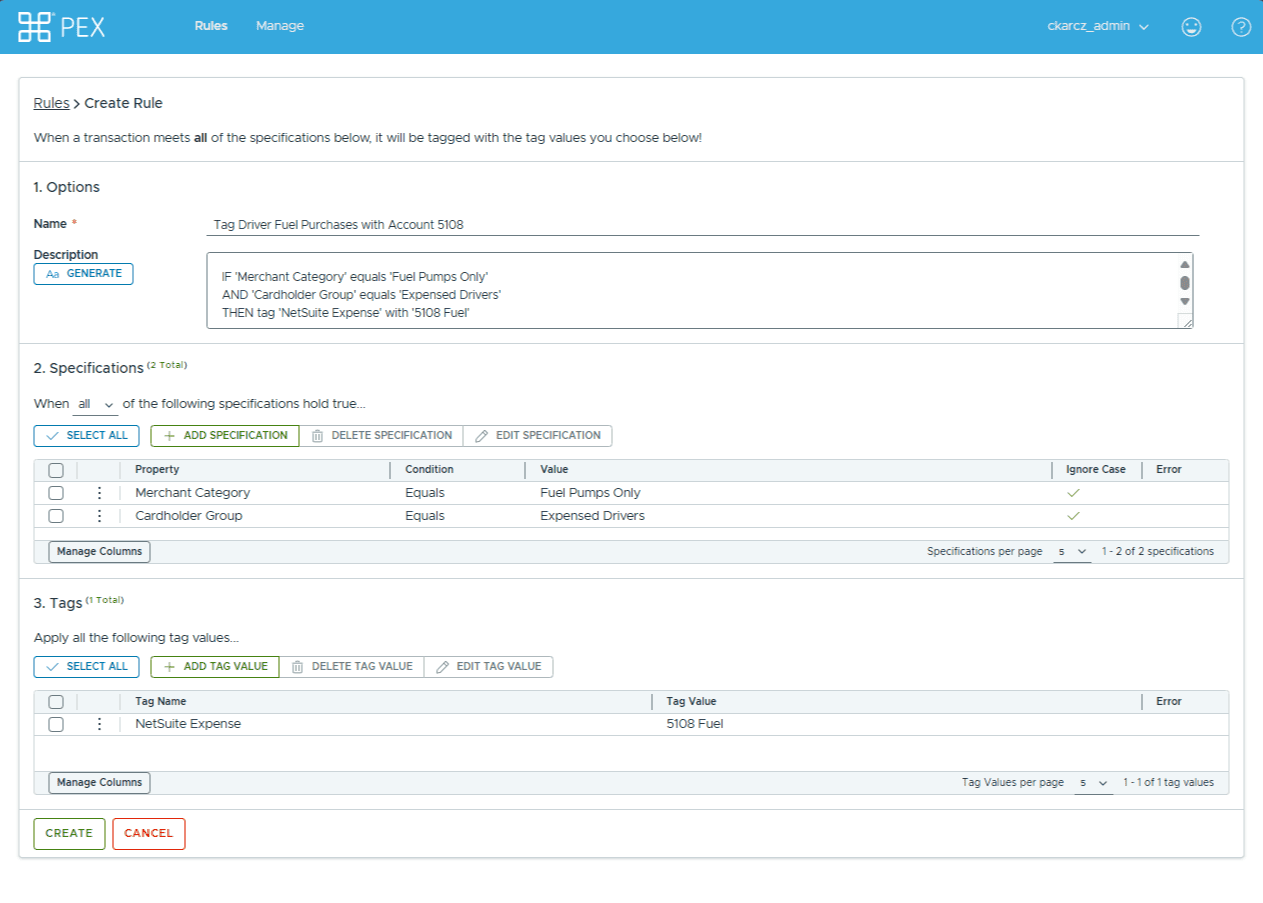Check the NetSuite Expense tag checkbox

click(56, 724)
